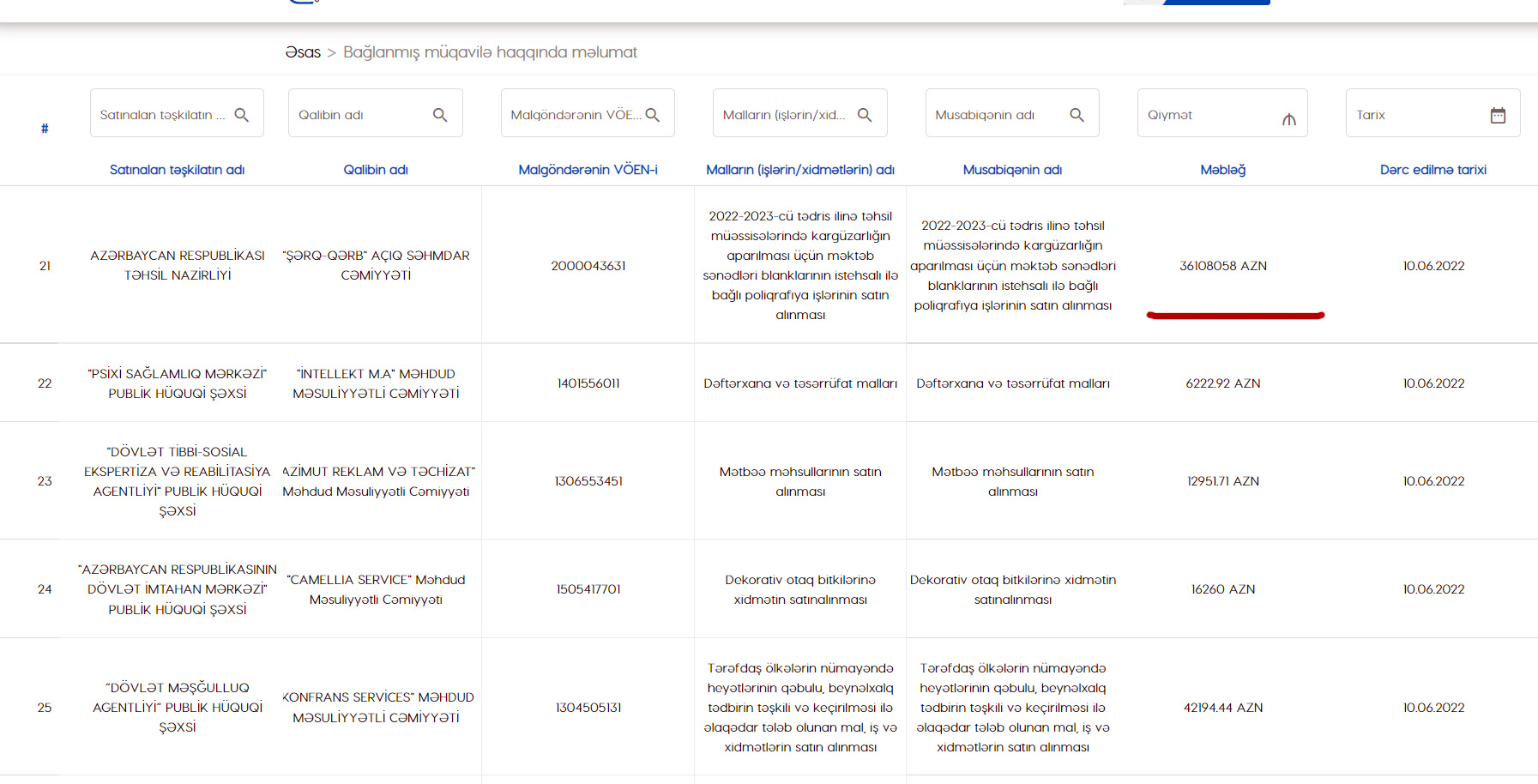The image size is (1538, 784).
Task: Click magnifier icon in Qalibin adı filter
Action: pos(440,115)
